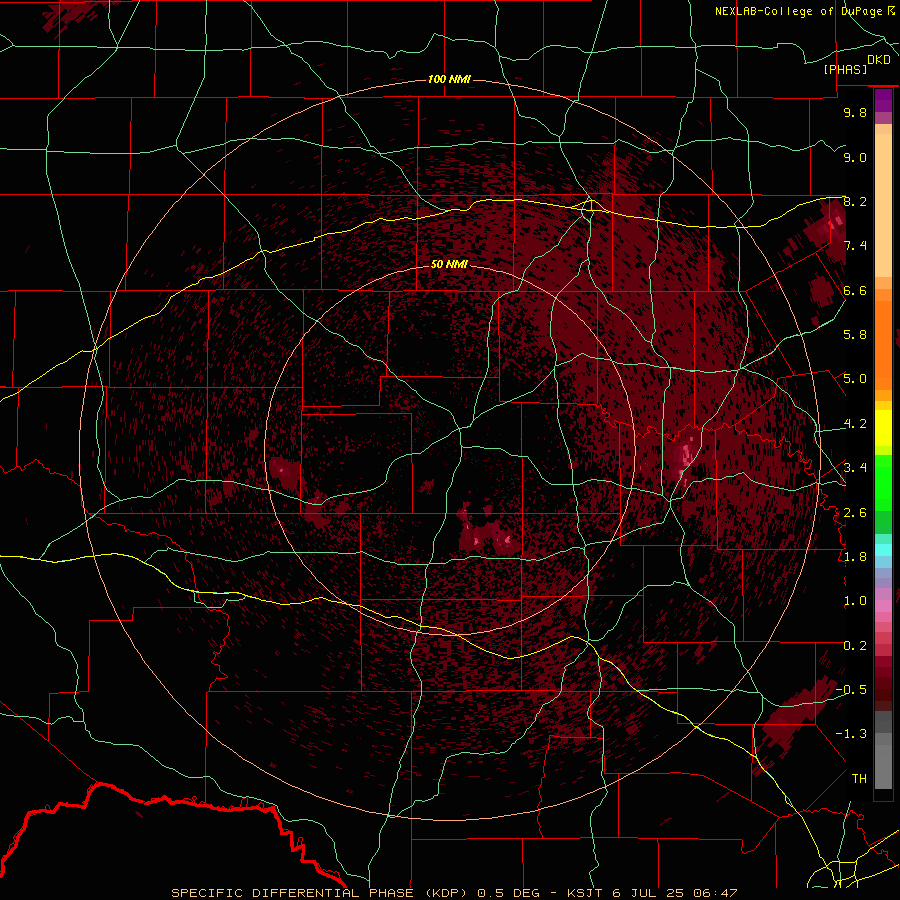Click the 6.6 value on color scale
Screen dimensions: 900x900
[855, 290]
